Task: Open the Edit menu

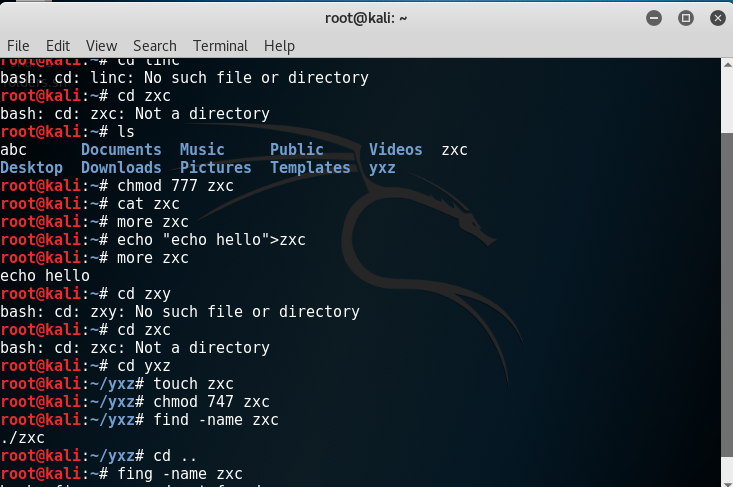Action: (x=58, y=46)
